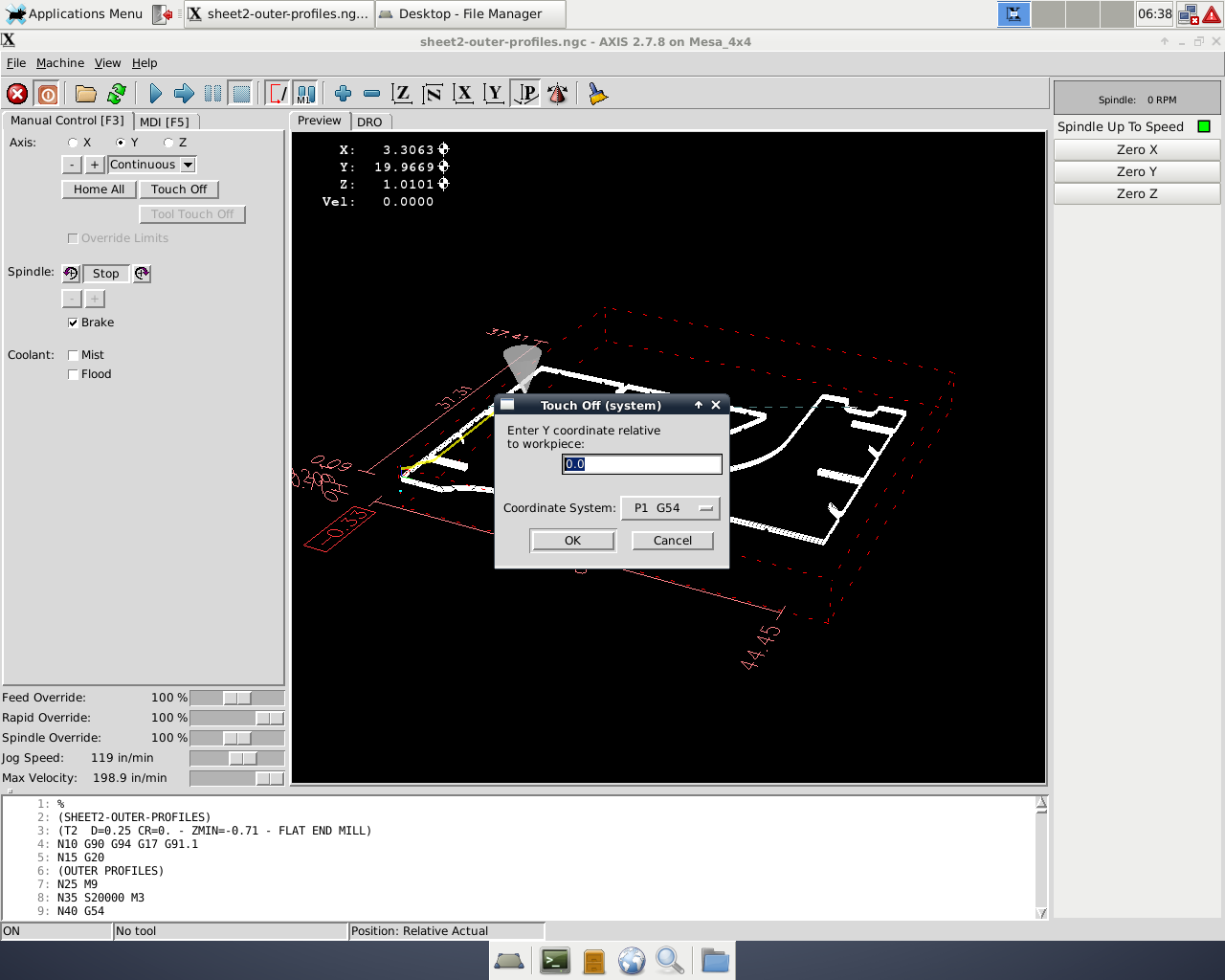Image resolution: width=1225 pixels, height=980 pixels.
Task: Jog axis negative with minus button
Action: (x=72, y=165)
